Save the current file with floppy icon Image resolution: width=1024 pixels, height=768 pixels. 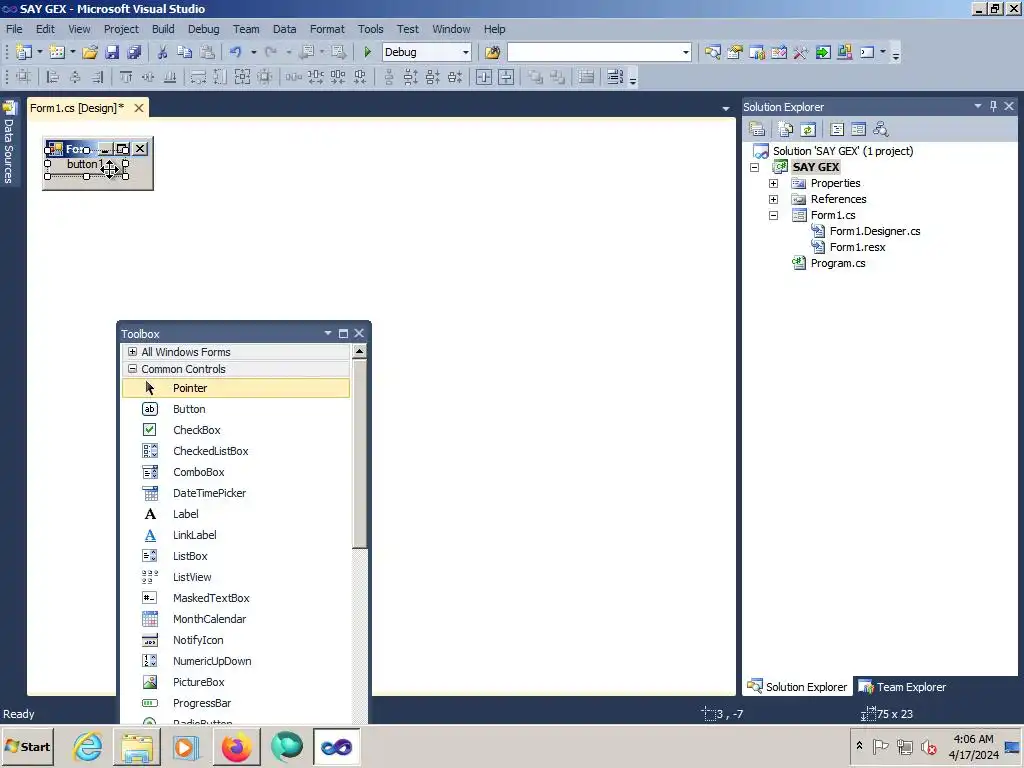(112, 52)
